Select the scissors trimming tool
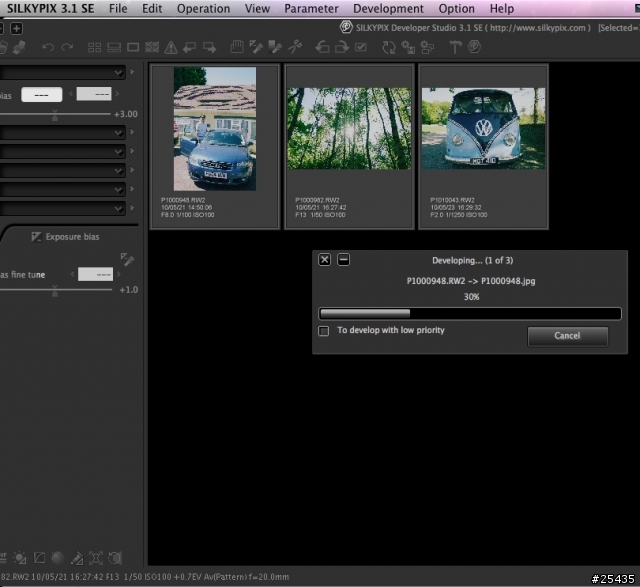 pos(294,47)
